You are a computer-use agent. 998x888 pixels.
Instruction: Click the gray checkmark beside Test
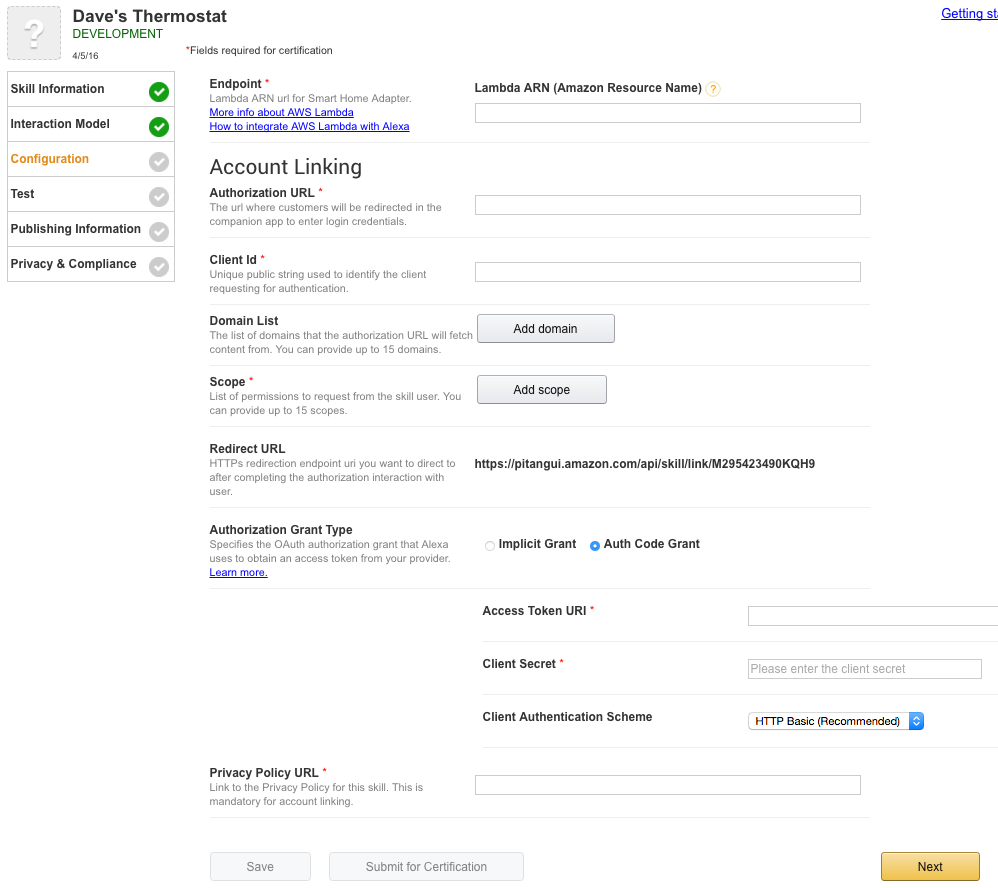pos(159,197)
